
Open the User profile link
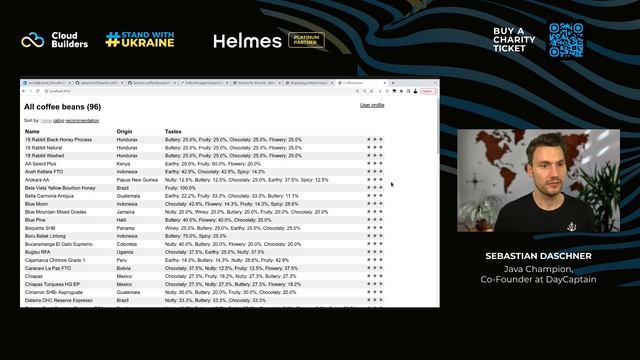point(372,105)
